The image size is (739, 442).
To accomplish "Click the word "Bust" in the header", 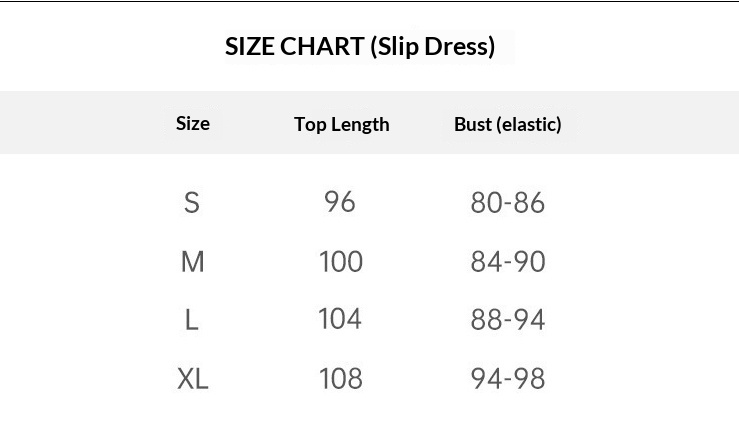I will [473, 124].
